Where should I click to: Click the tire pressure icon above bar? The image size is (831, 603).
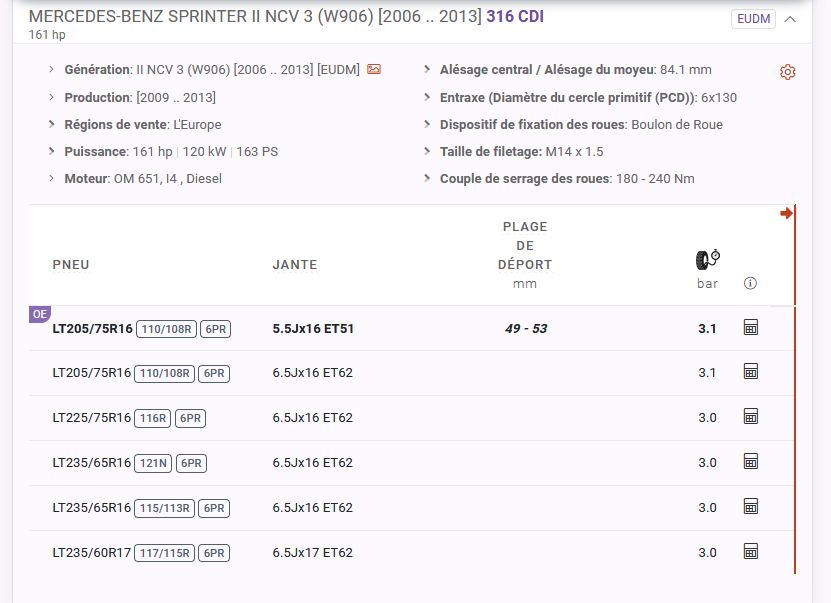(x=707, y=260)
